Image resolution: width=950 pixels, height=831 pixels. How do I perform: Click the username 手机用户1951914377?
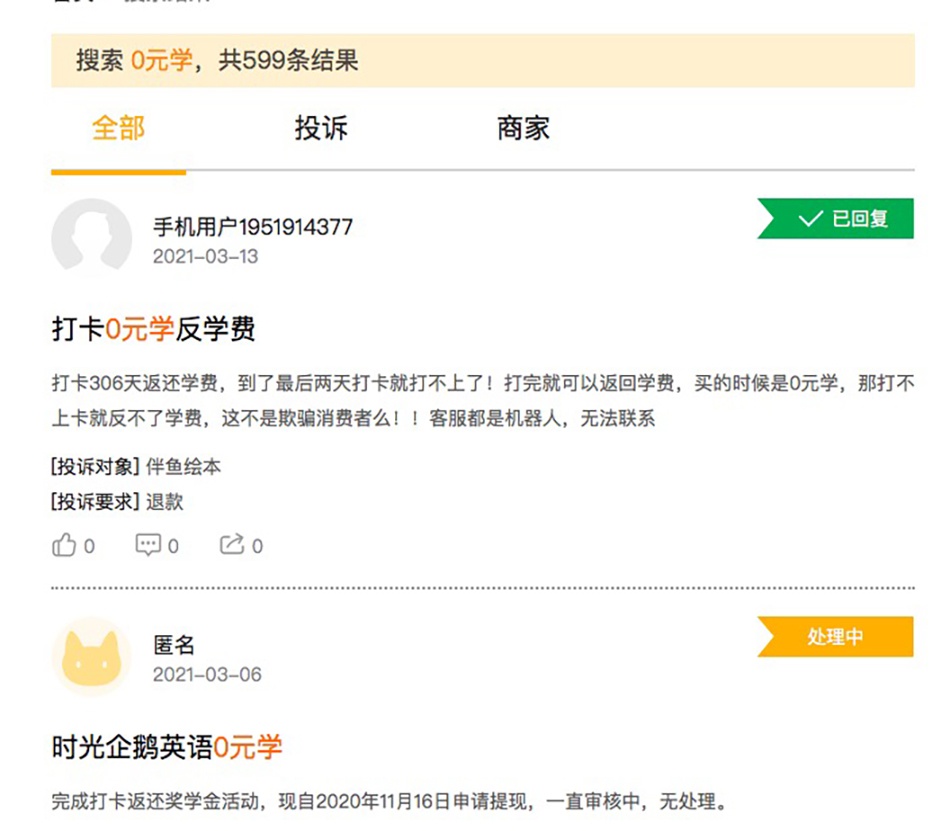[255, 226]
